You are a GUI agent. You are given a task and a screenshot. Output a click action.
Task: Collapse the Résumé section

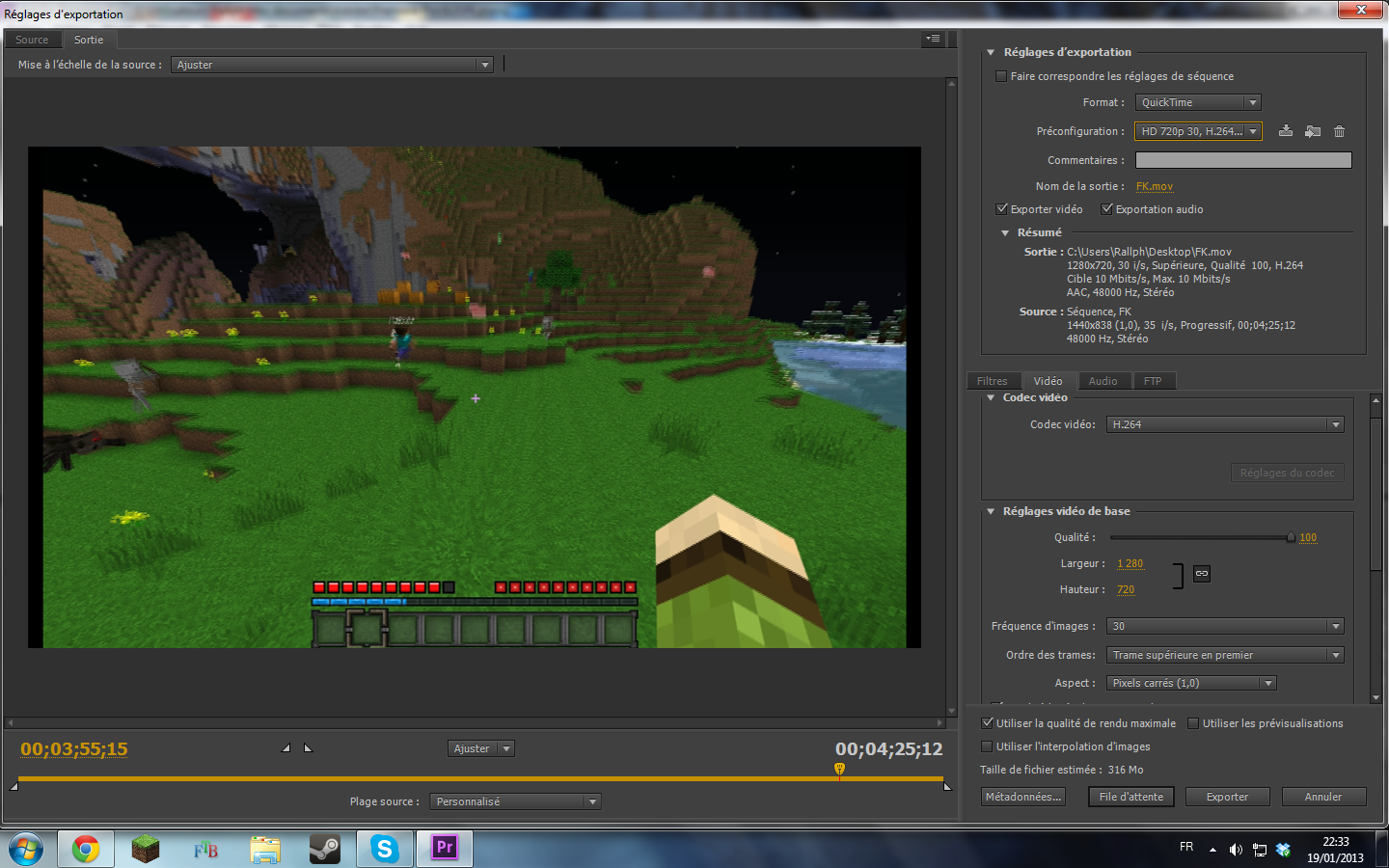[1005, 232]
